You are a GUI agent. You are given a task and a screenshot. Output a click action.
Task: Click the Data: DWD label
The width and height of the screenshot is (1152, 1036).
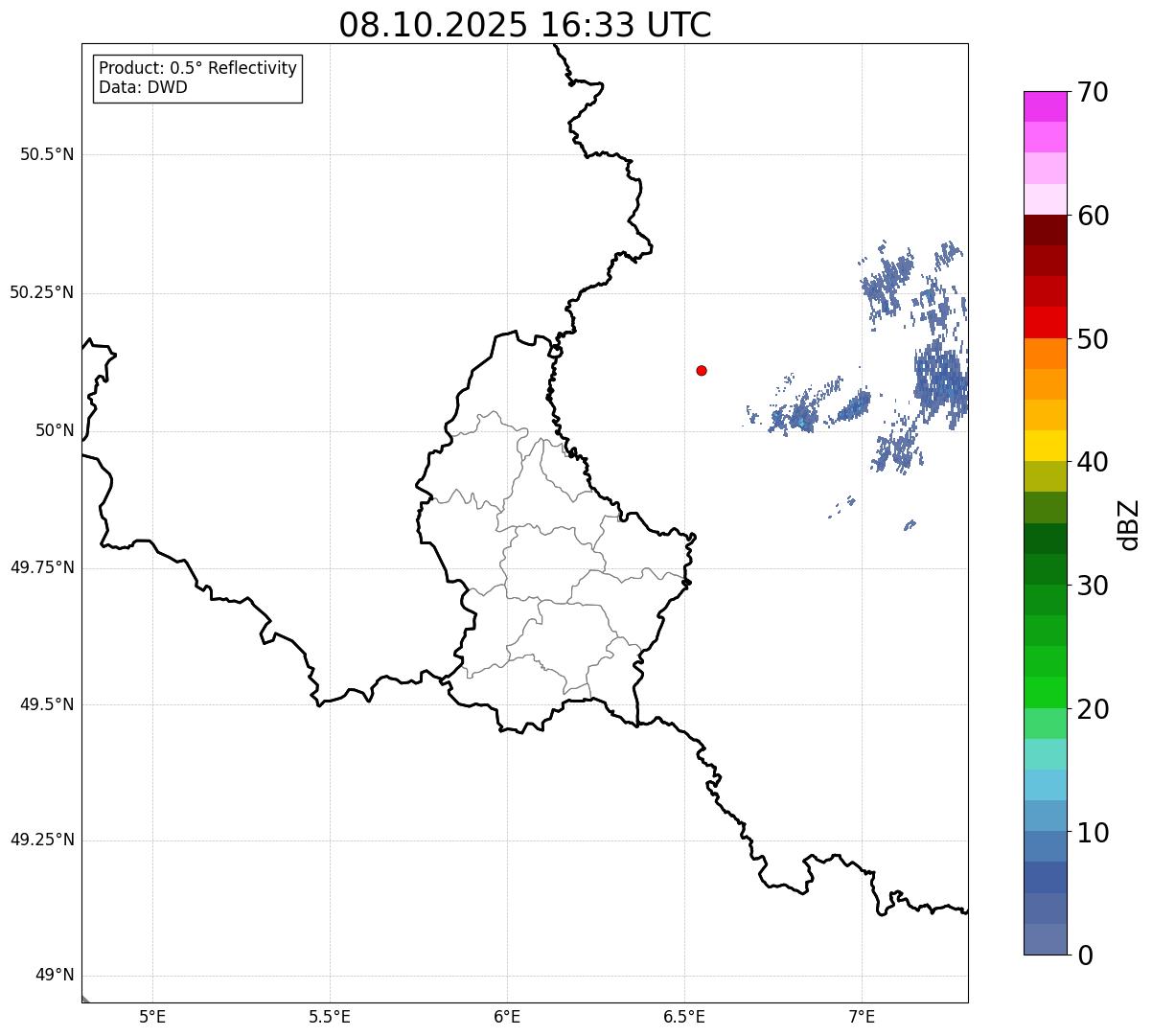tap(144, 87)
